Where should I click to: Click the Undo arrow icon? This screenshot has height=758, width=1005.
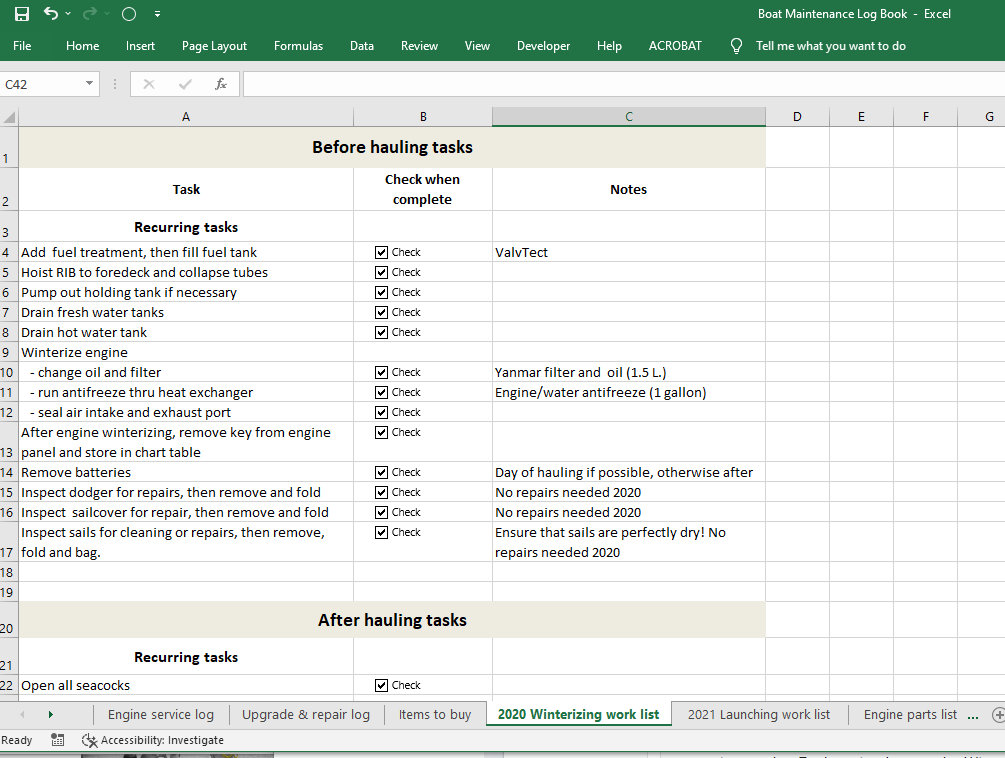pos(50,14)
